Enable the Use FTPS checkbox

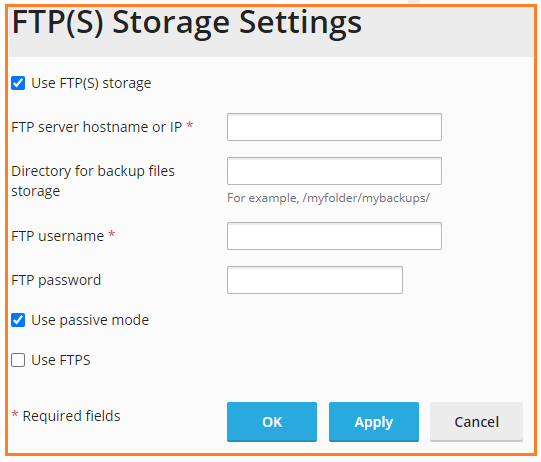[18, 360]
